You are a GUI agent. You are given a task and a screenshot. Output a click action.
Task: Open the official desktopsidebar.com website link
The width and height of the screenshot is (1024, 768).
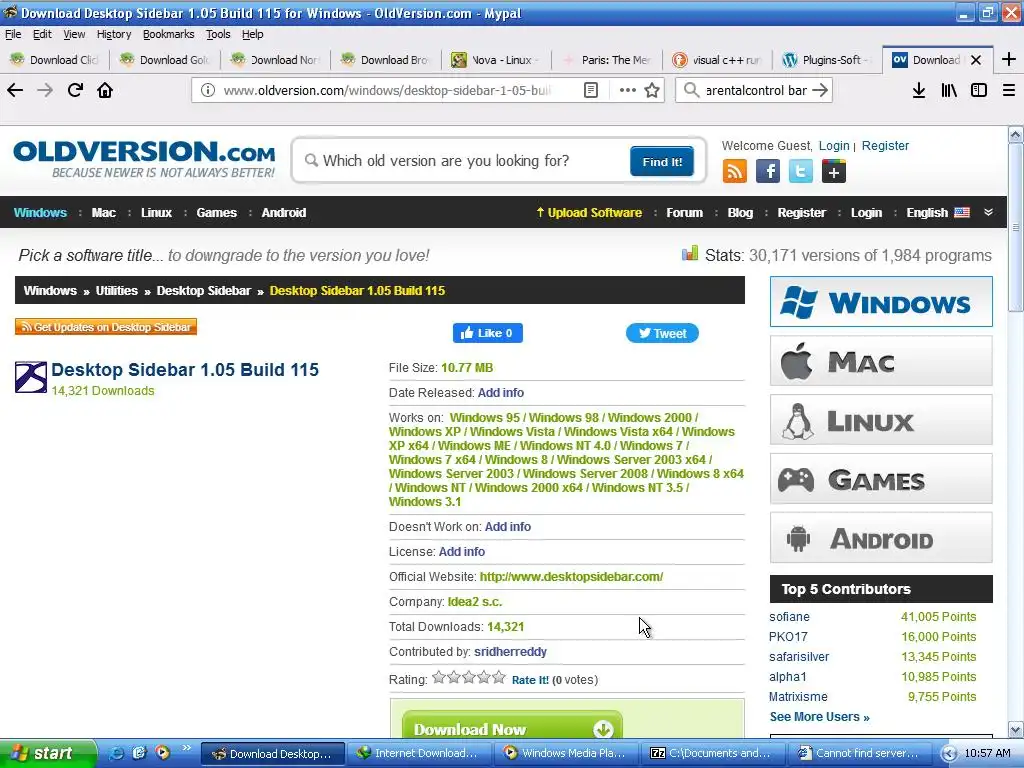click(x=571, y=577)
